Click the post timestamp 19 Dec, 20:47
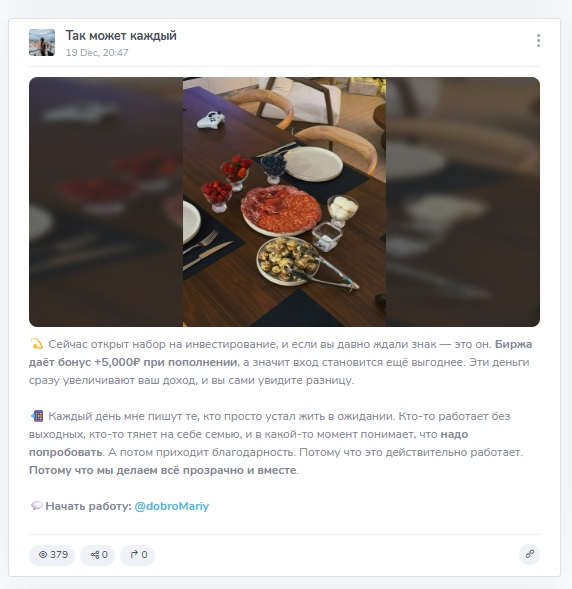Image resolution: width=572 pixels, height=589 pixels. coord(97,53)
